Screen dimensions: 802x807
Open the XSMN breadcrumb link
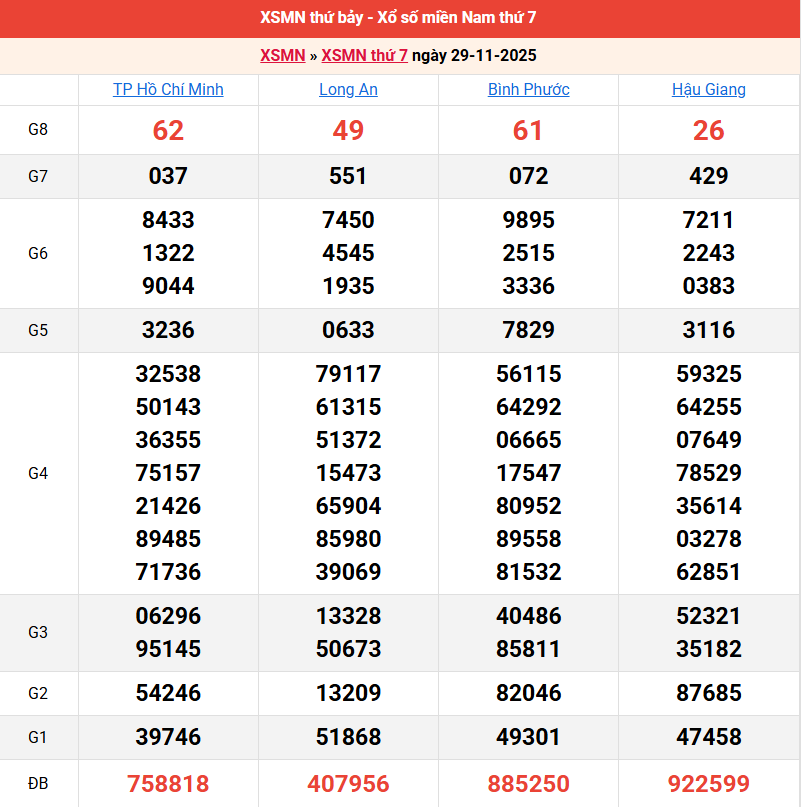point(282,56)
